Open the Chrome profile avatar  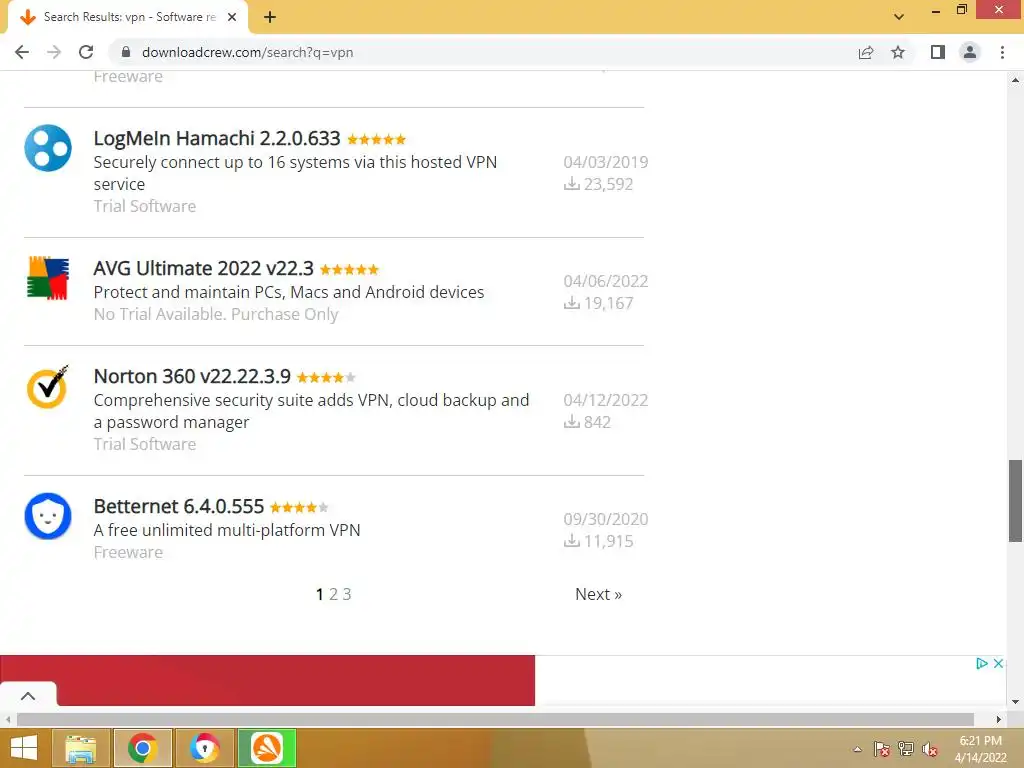970,52
